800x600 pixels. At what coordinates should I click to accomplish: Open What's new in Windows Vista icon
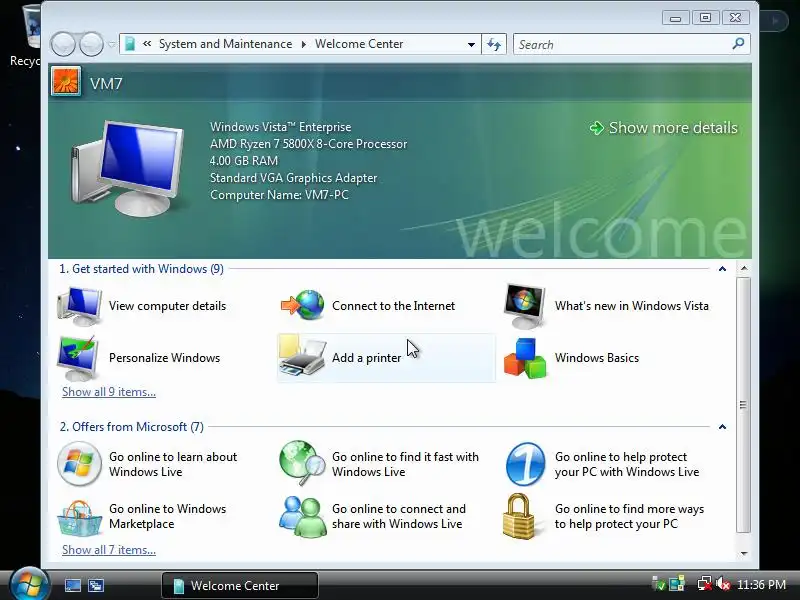click(524, 306)
